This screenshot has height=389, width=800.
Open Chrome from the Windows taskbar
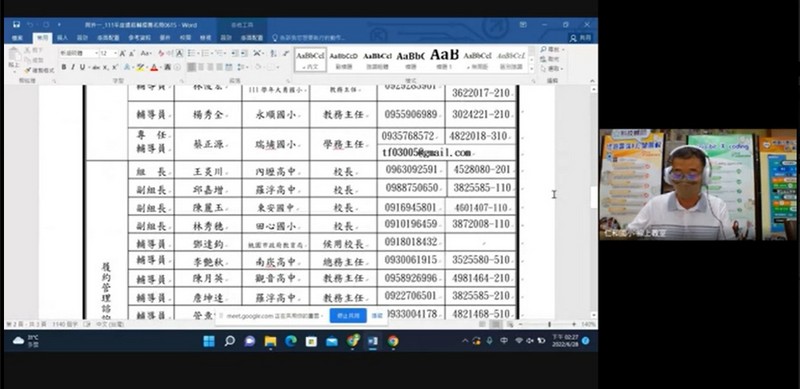393,341
